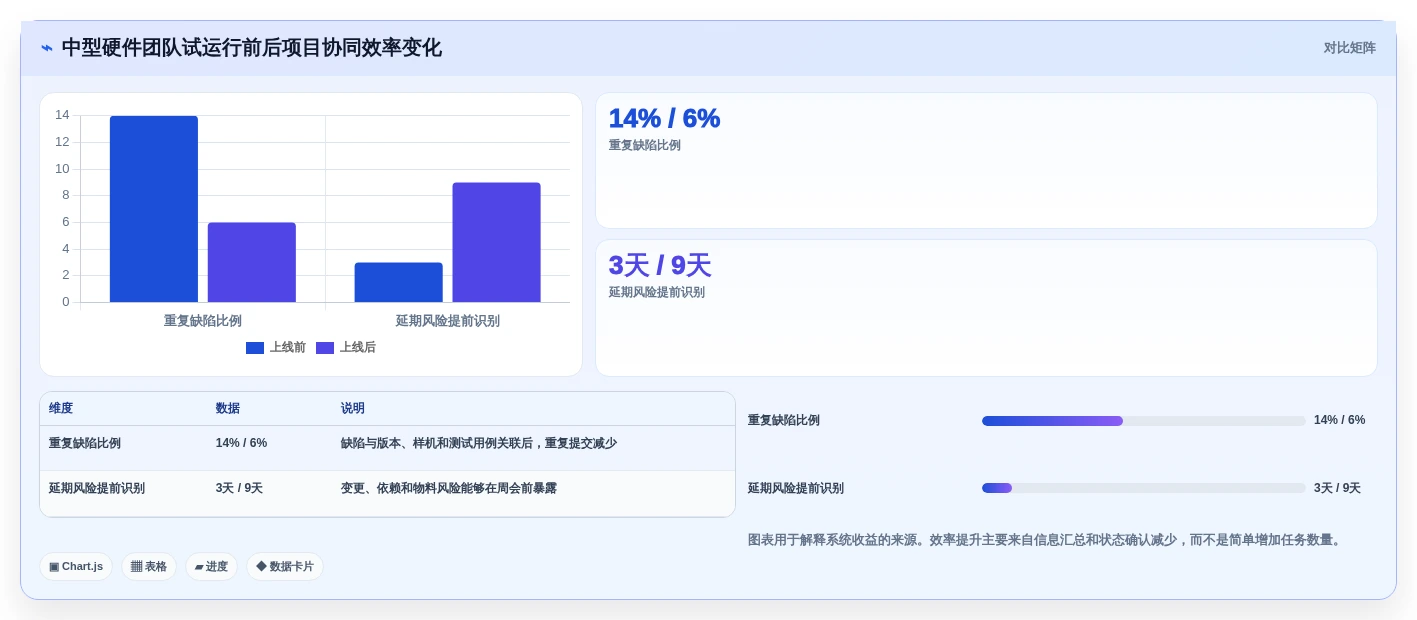The height and width of the screenshot is (620, 1417).
Task: Click the 上线后 legend label text
Action: point(358,348)
